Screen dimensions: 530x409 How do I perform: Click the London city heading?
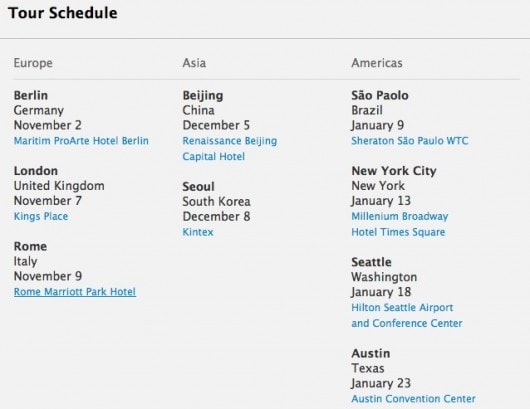(x=36, y=171)
